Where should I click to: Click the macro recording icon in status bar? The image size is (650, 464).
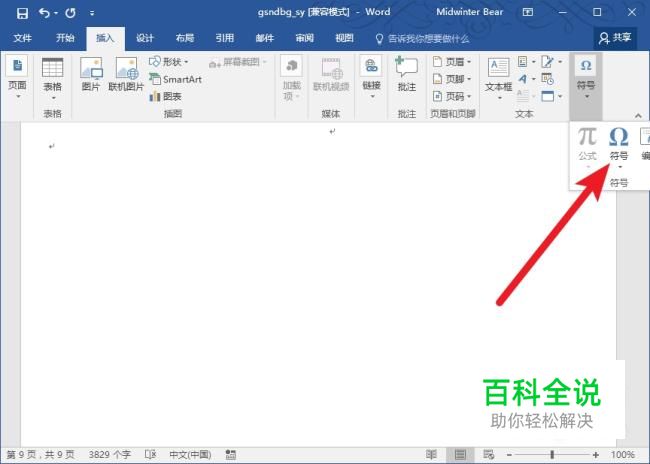231,455
